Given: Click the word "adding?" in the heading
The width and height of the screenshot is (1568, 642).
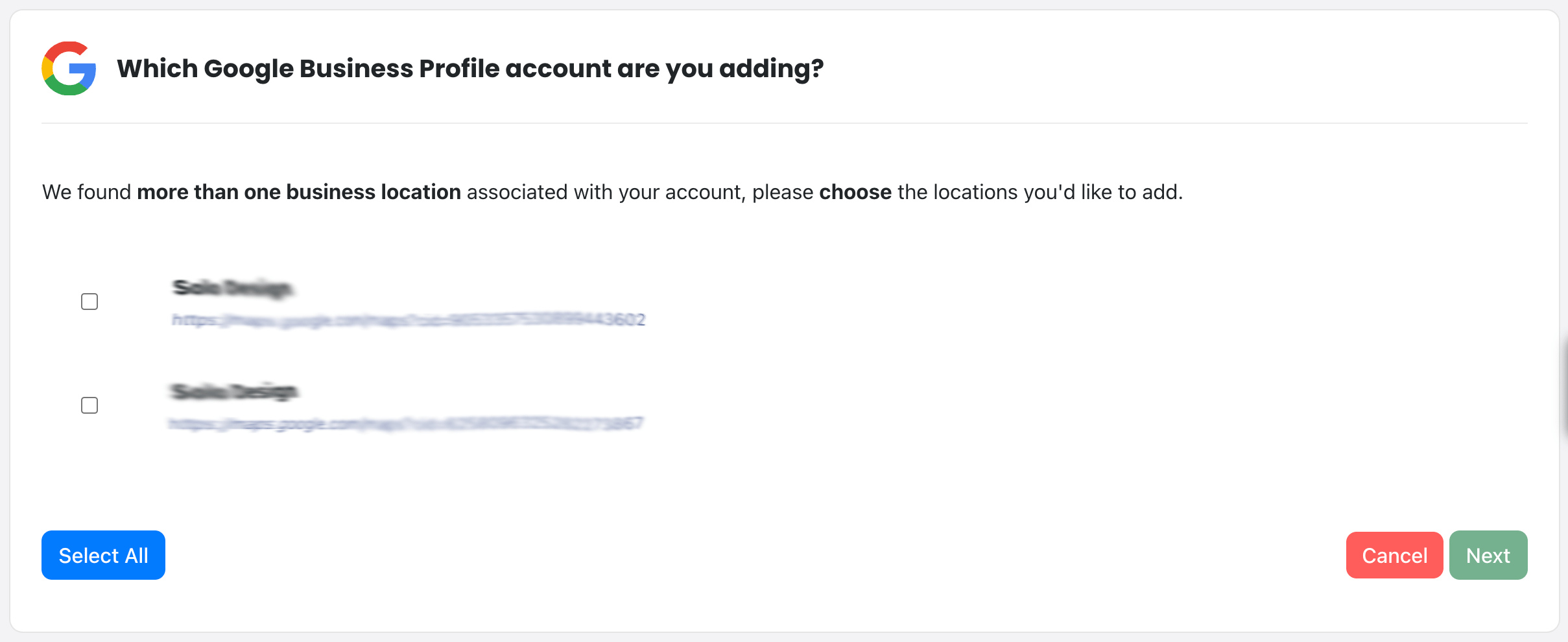Looking at the screenshot, I should pos(771,69).
